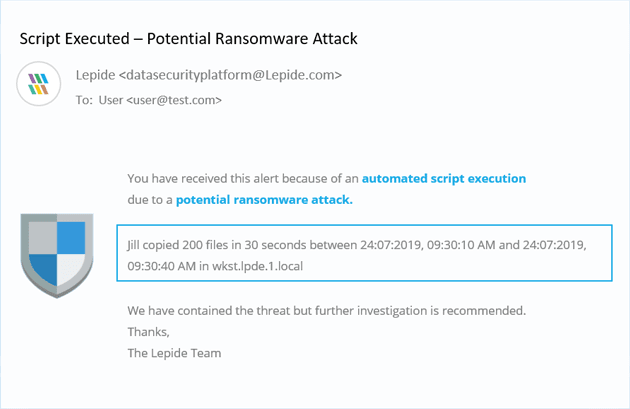The height and width of the screenshot is (409, 630).
Task: Select the boxed alert about Jill's copied files
Action: (x=364, y=253)
